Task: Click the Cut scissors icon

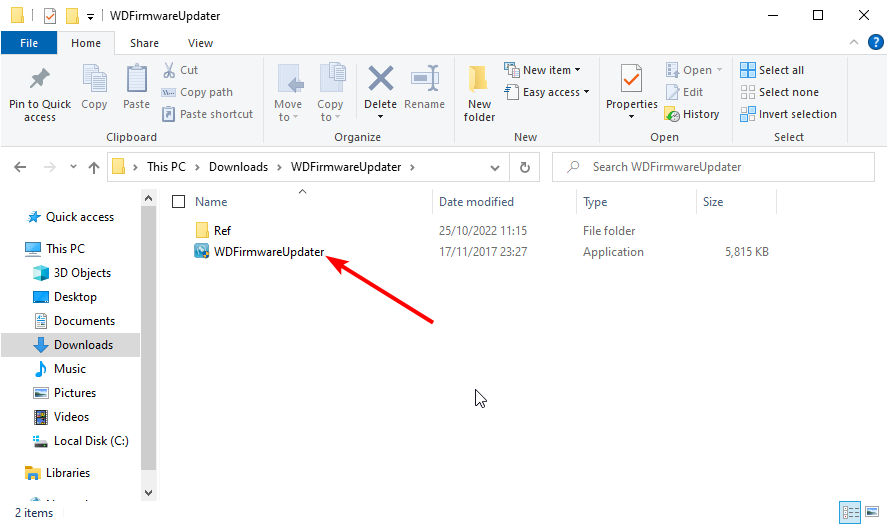Action: pyautogui.click(x=169, y=70)
